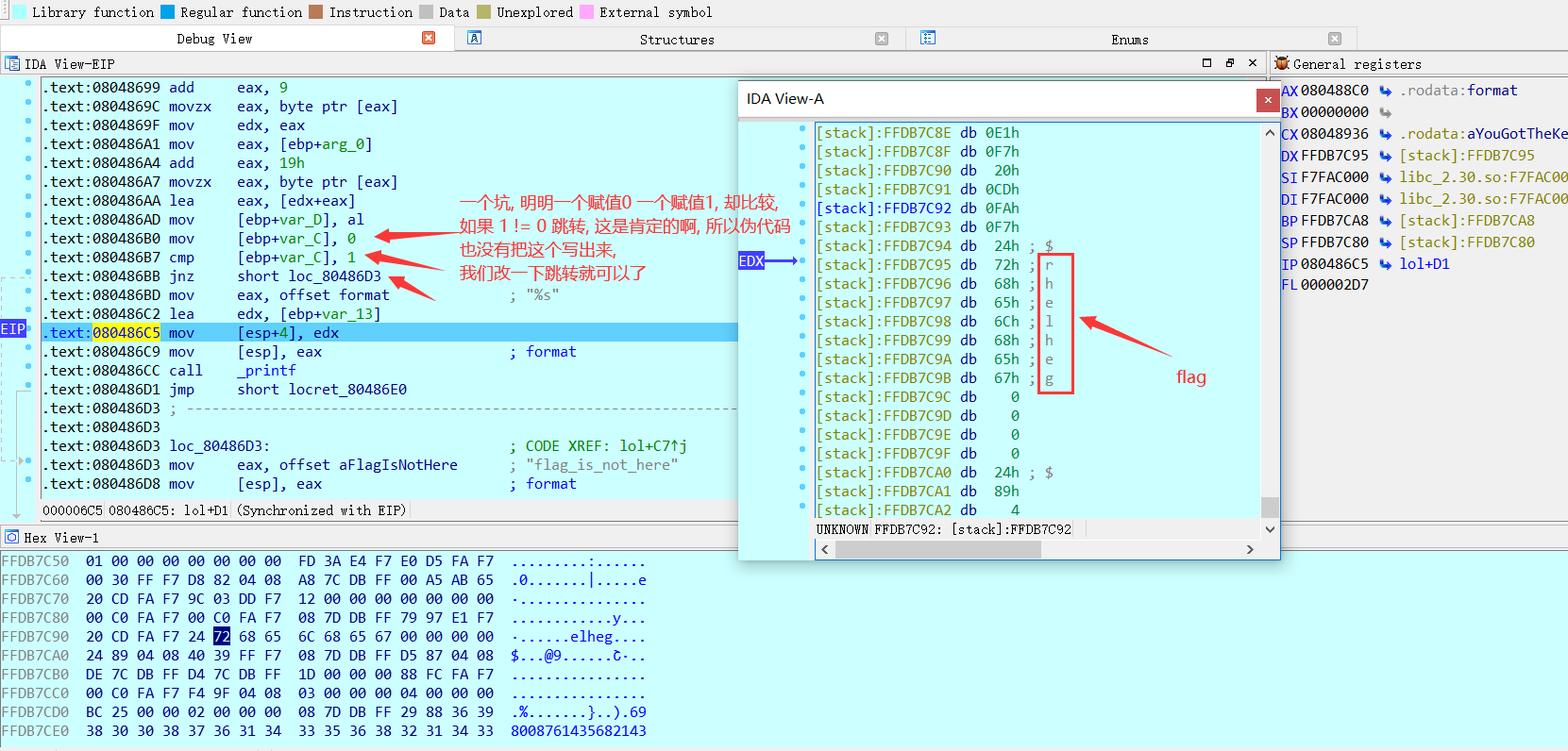The height and width of the screenshot is (751, 1568).
Task: Click the General registers bug icon
Action: pos(1282,63)
